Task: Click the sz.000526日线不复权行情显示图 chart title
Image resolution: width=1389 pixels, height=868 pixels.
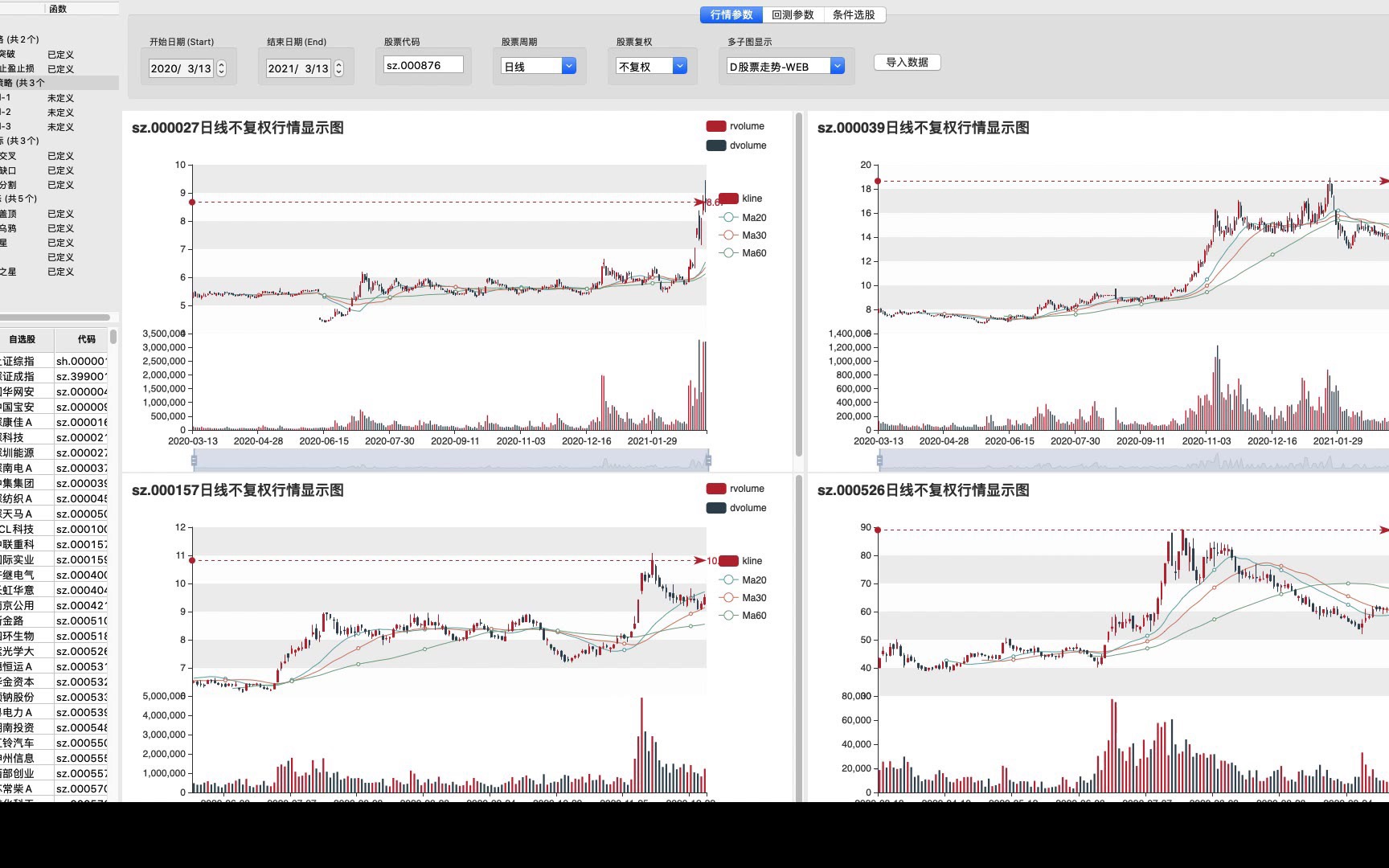Action: click(x=923, y=490)
